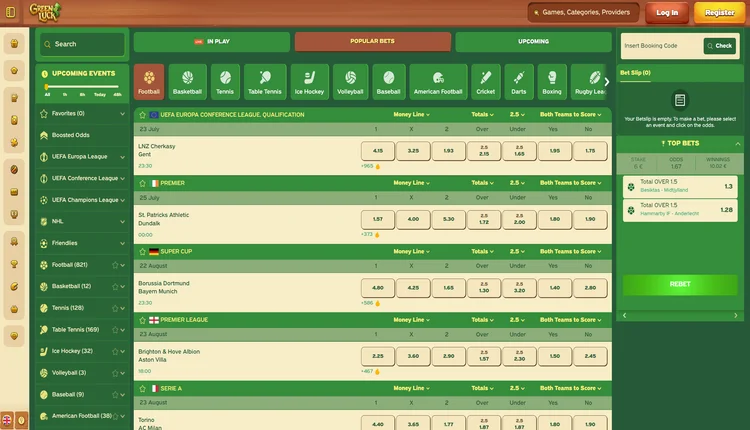Favorite the Premier (Ireland) league star
The height and width of the screenshot is (430, 750).
pyautogui.click(x=143, y=183)
